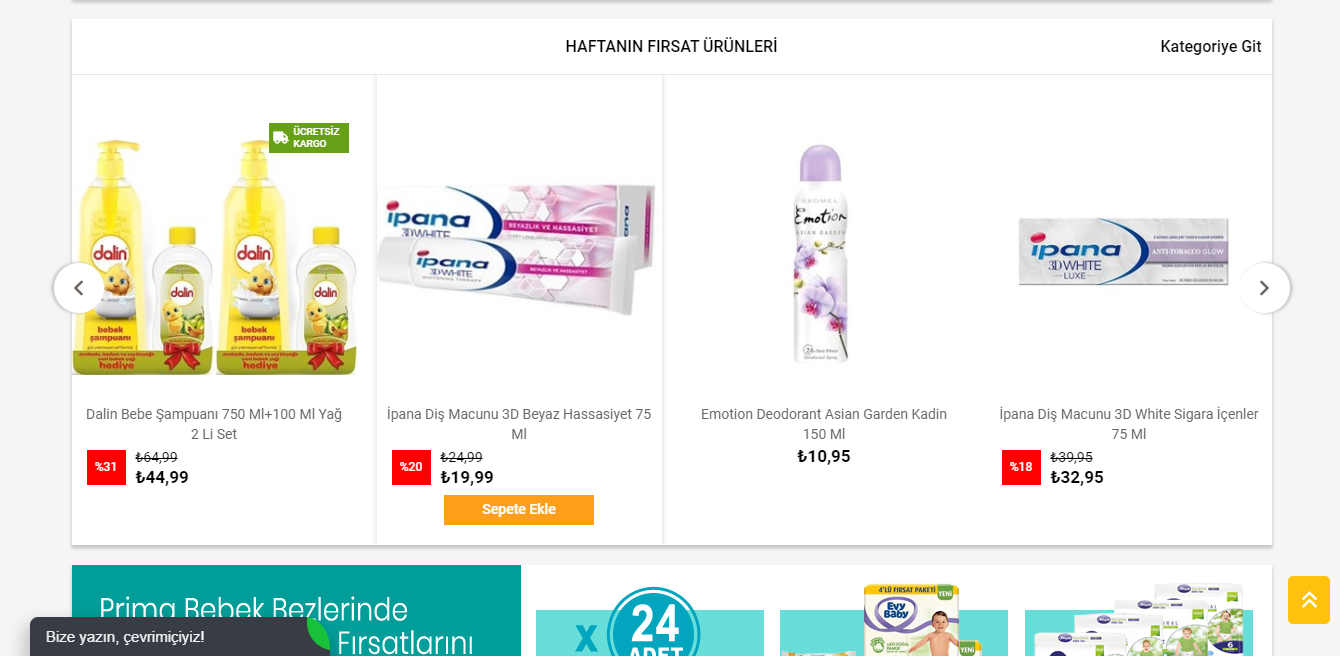This screenshot has width=1340, height=656.
Task: Click the Emotion deodorant spray image
Action: (x=822, y=253)
